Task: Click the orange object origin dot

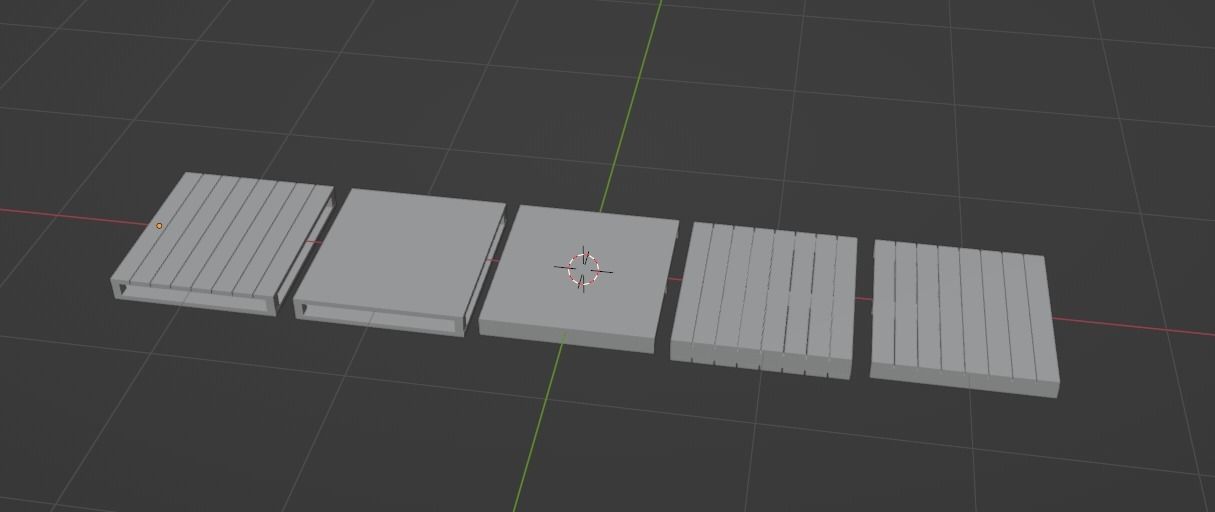Action: (x=159, y=226)
